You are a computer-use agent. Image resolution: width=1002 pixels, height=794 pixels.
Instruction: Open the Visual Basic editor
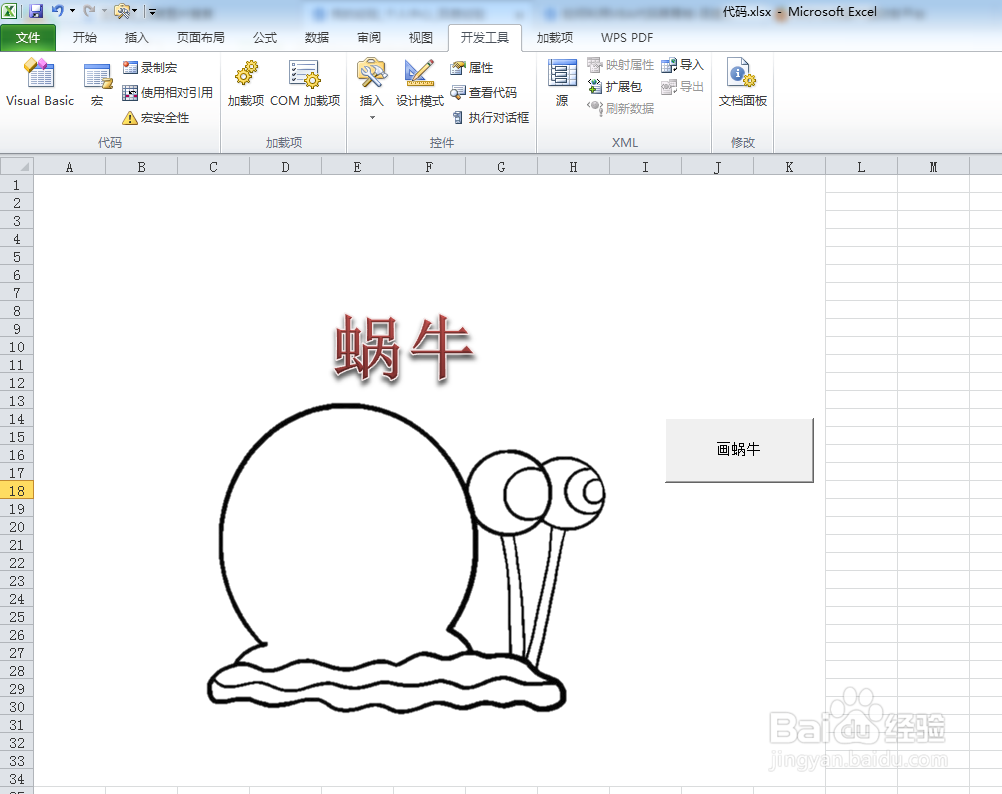coord(39,85)
